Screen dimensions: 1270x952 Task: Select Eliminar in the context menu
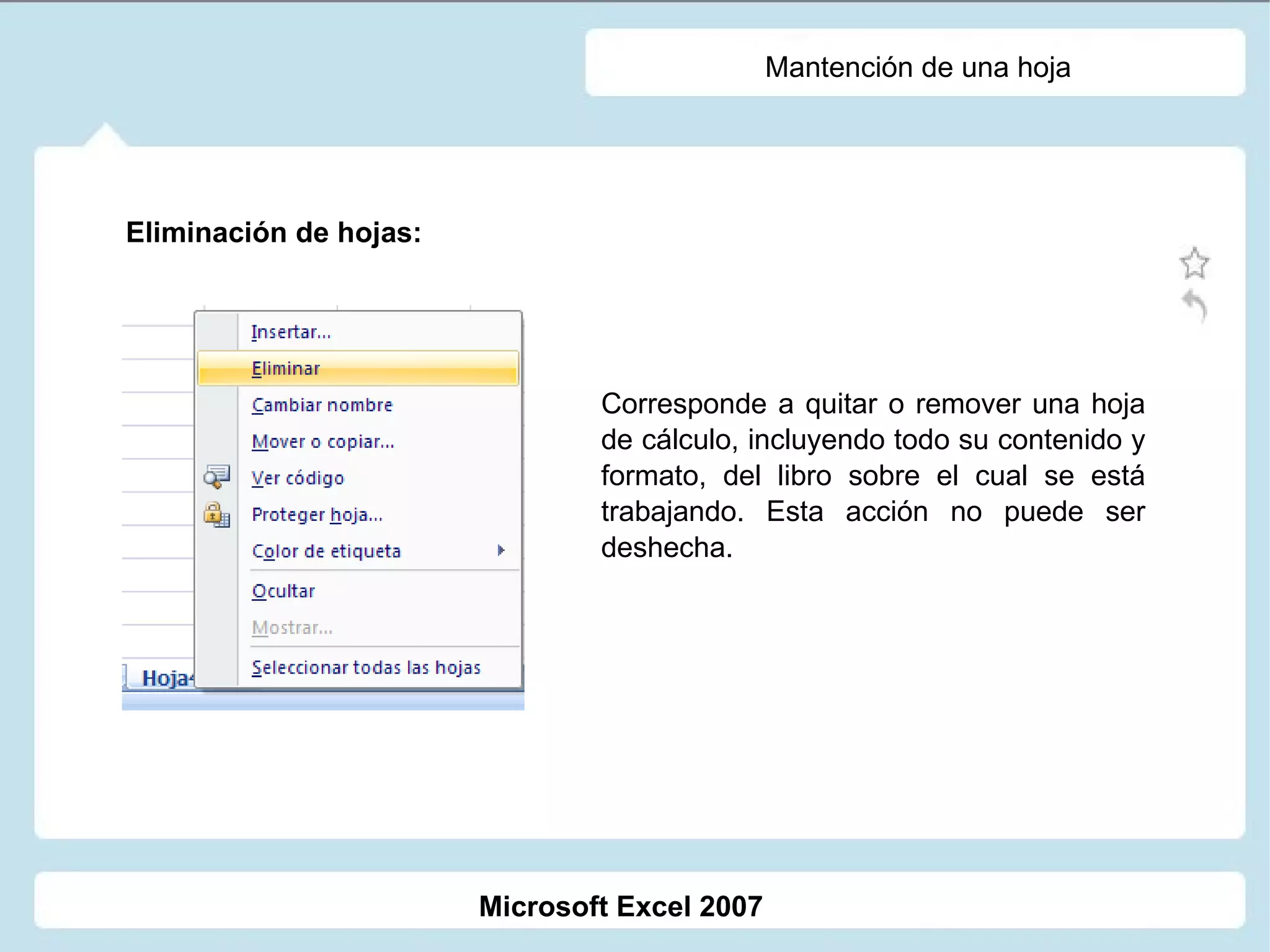[x=358, y=368]
